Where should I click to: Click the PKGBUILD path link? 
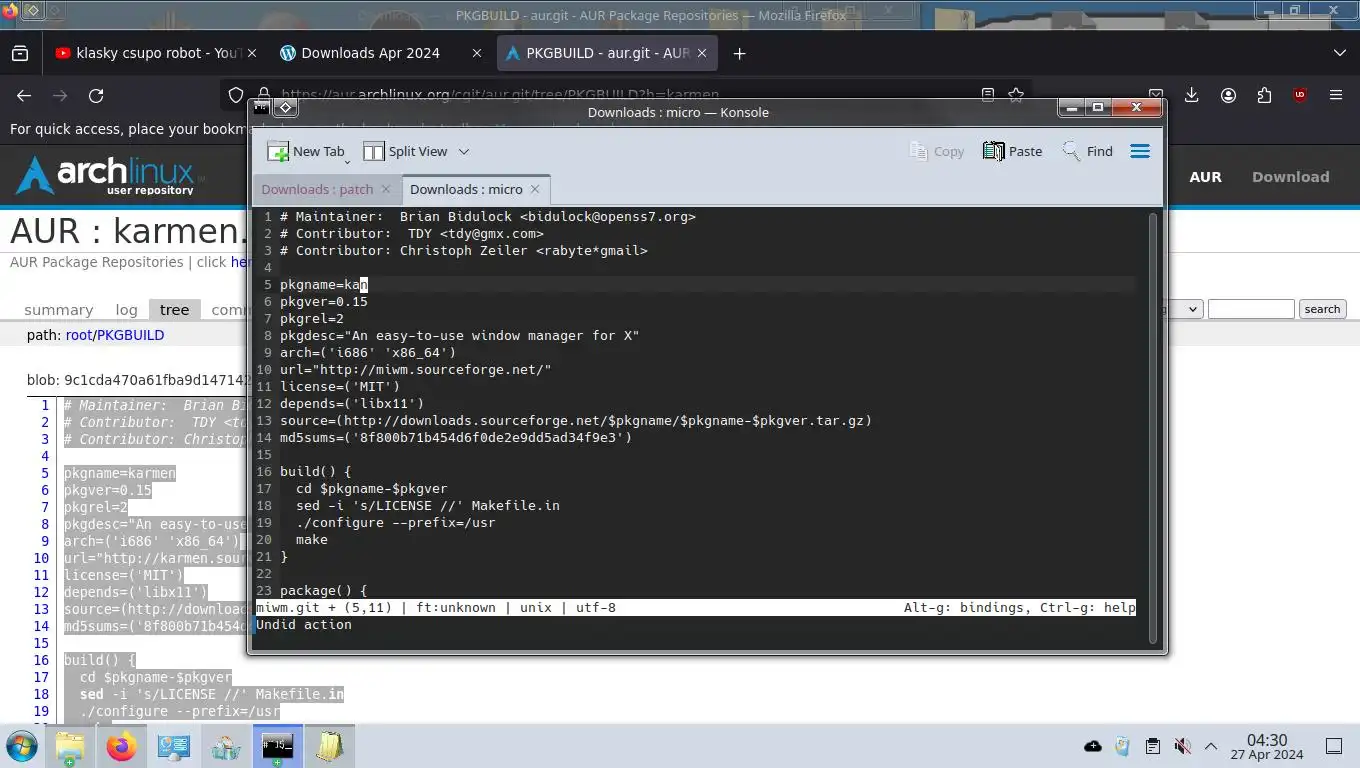(130, 335)
